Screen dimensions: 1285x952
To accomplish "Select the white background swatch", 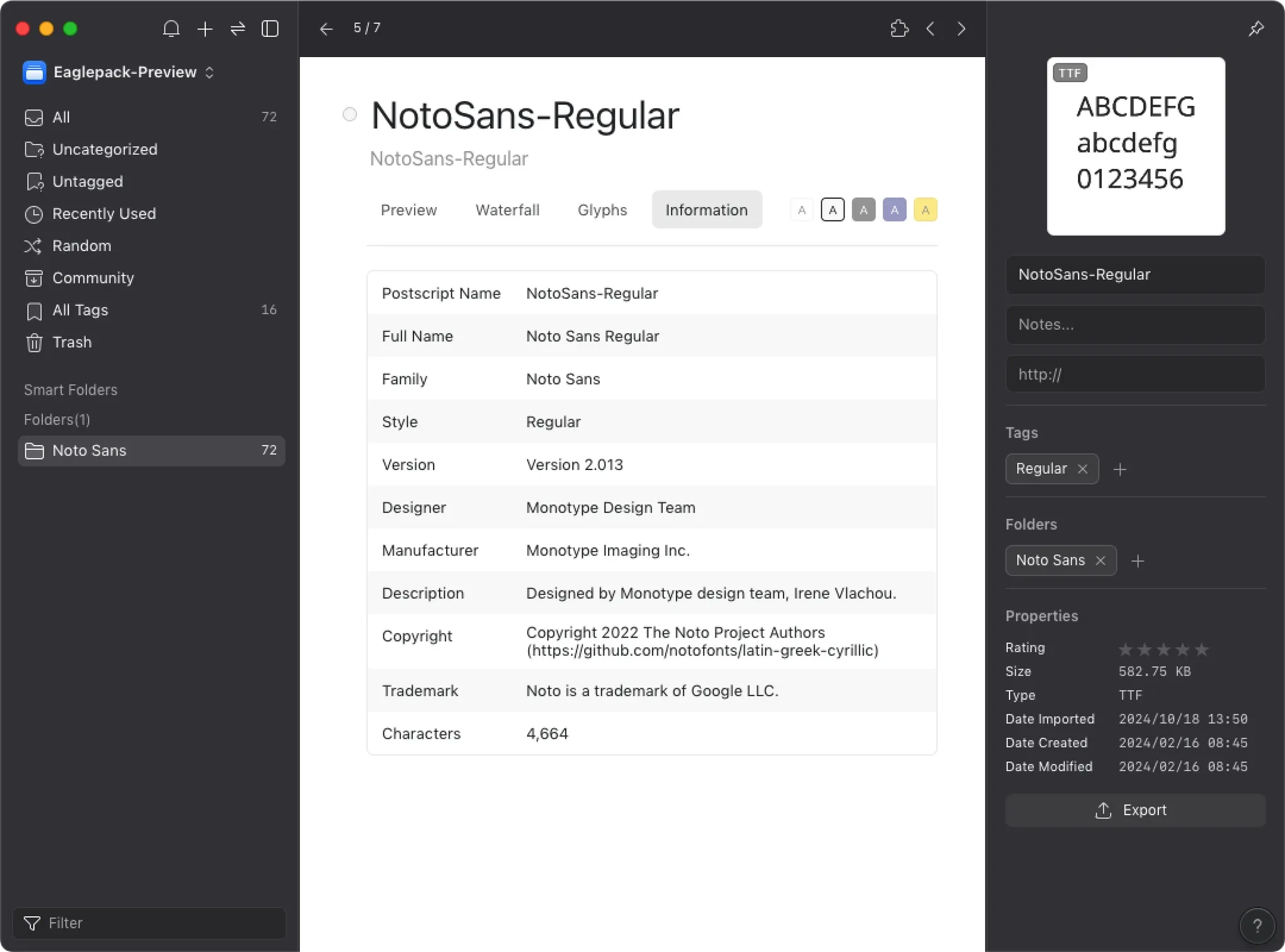I will point(801,210).
